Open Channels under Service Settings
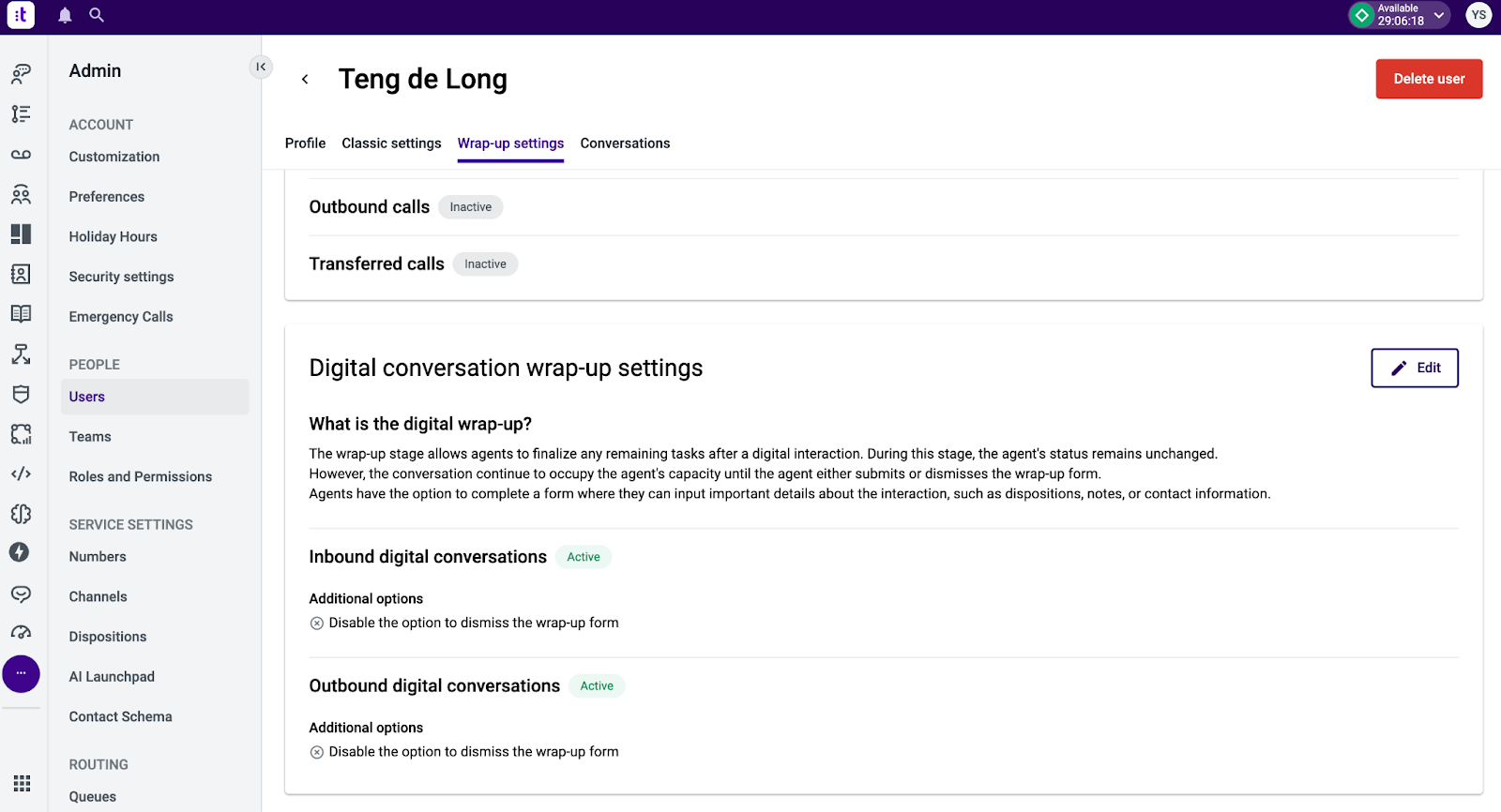The image size is (1501, 812). pos(98,596)
